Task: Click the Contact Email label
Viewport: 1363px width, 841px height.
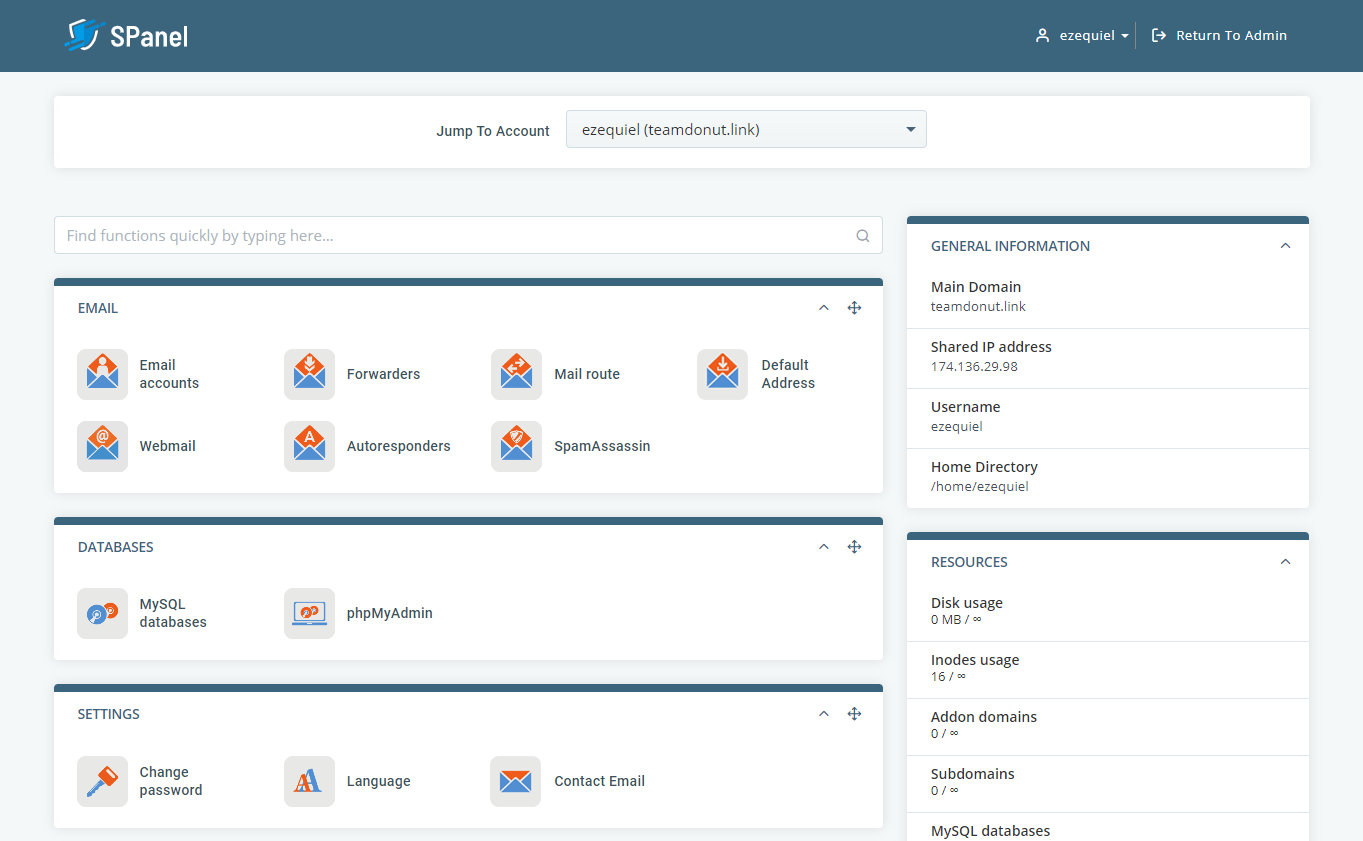Action: pyautogui.click(x=599, y=781)
